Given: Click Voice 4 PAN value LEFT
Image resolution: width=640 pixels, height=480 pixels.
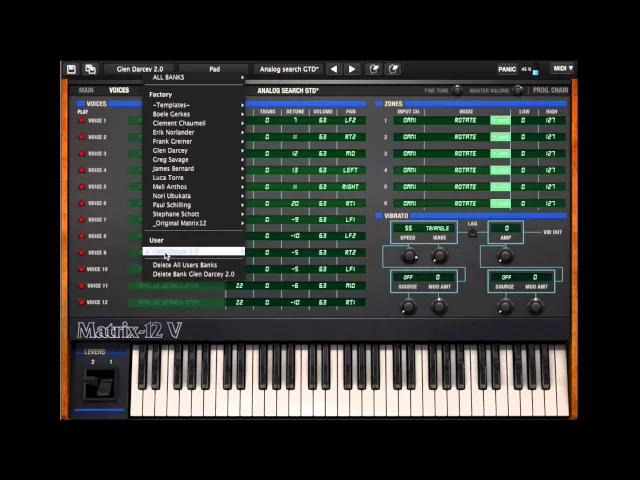Looking at the screenshot, I should tap(350, 170).
